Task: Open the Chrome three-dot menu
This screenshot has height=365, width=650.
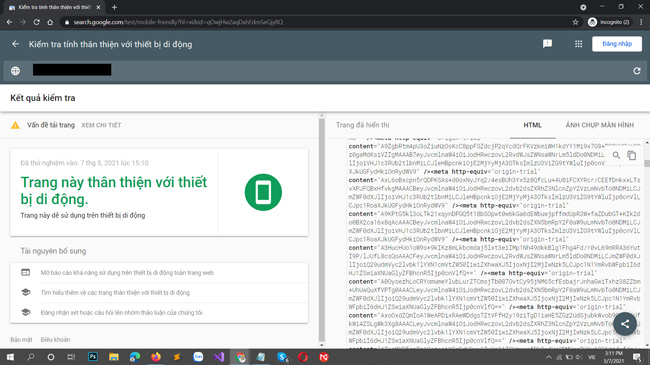Action: [x=641, y=22]
